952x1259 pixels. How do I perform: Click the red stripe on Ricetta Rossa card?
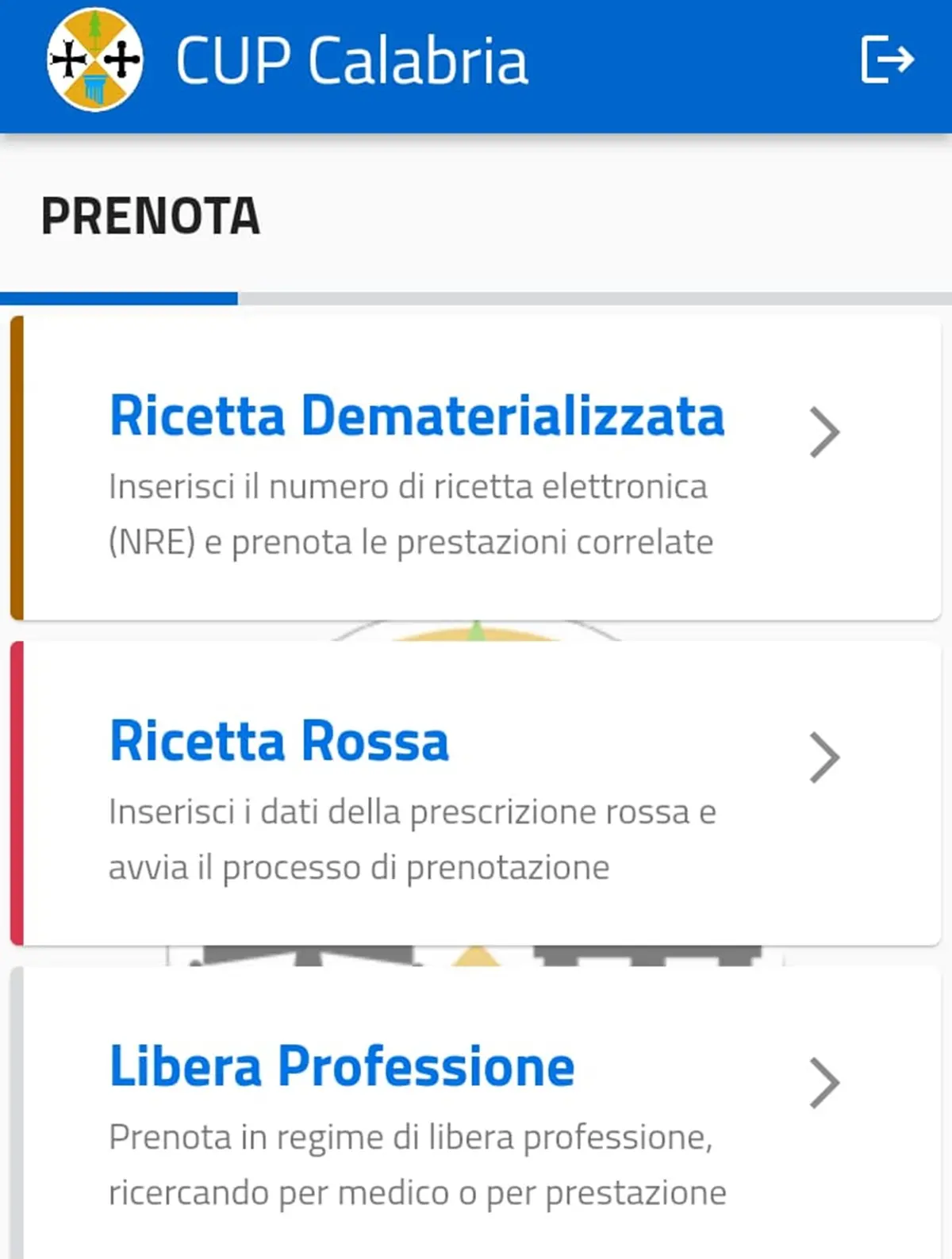17,793
